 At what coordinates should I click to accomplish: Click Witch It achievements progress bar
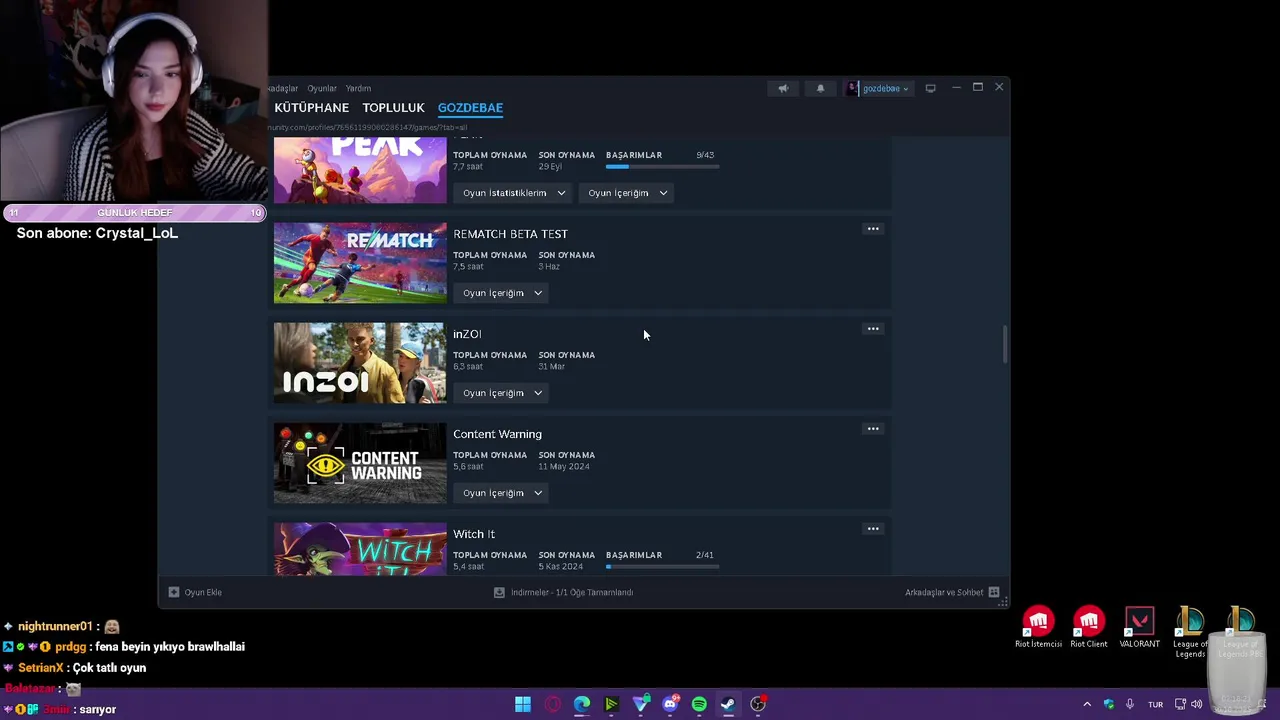[662, 567]
